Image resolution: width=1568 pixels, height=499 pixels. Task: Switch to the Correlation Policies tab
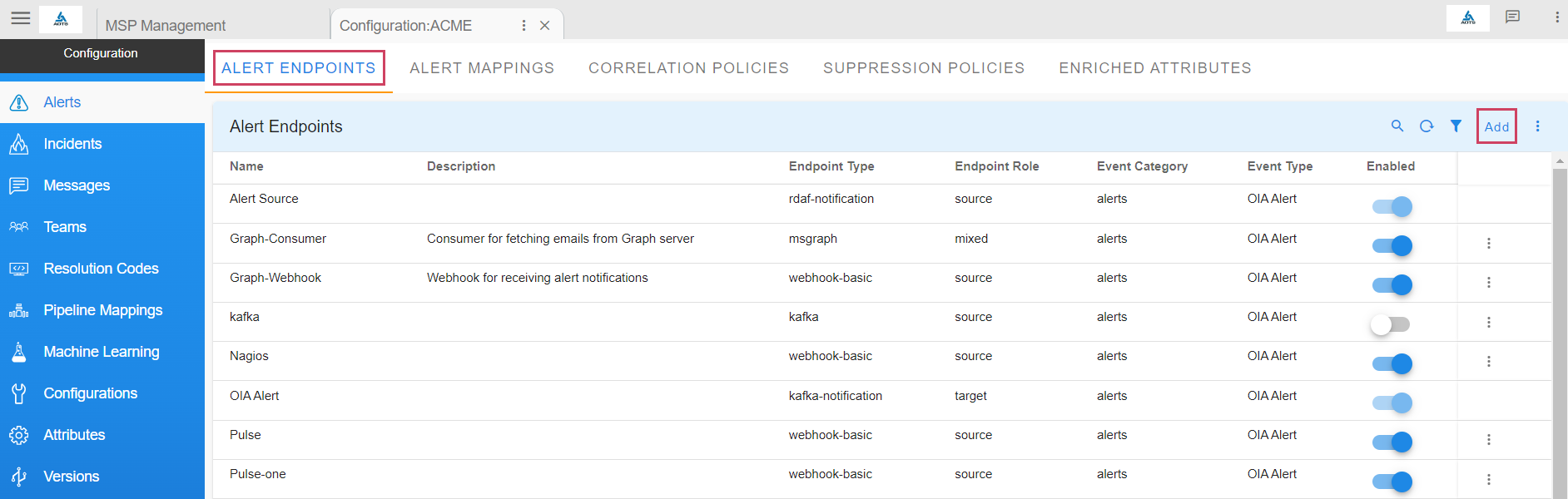[688, 68]
